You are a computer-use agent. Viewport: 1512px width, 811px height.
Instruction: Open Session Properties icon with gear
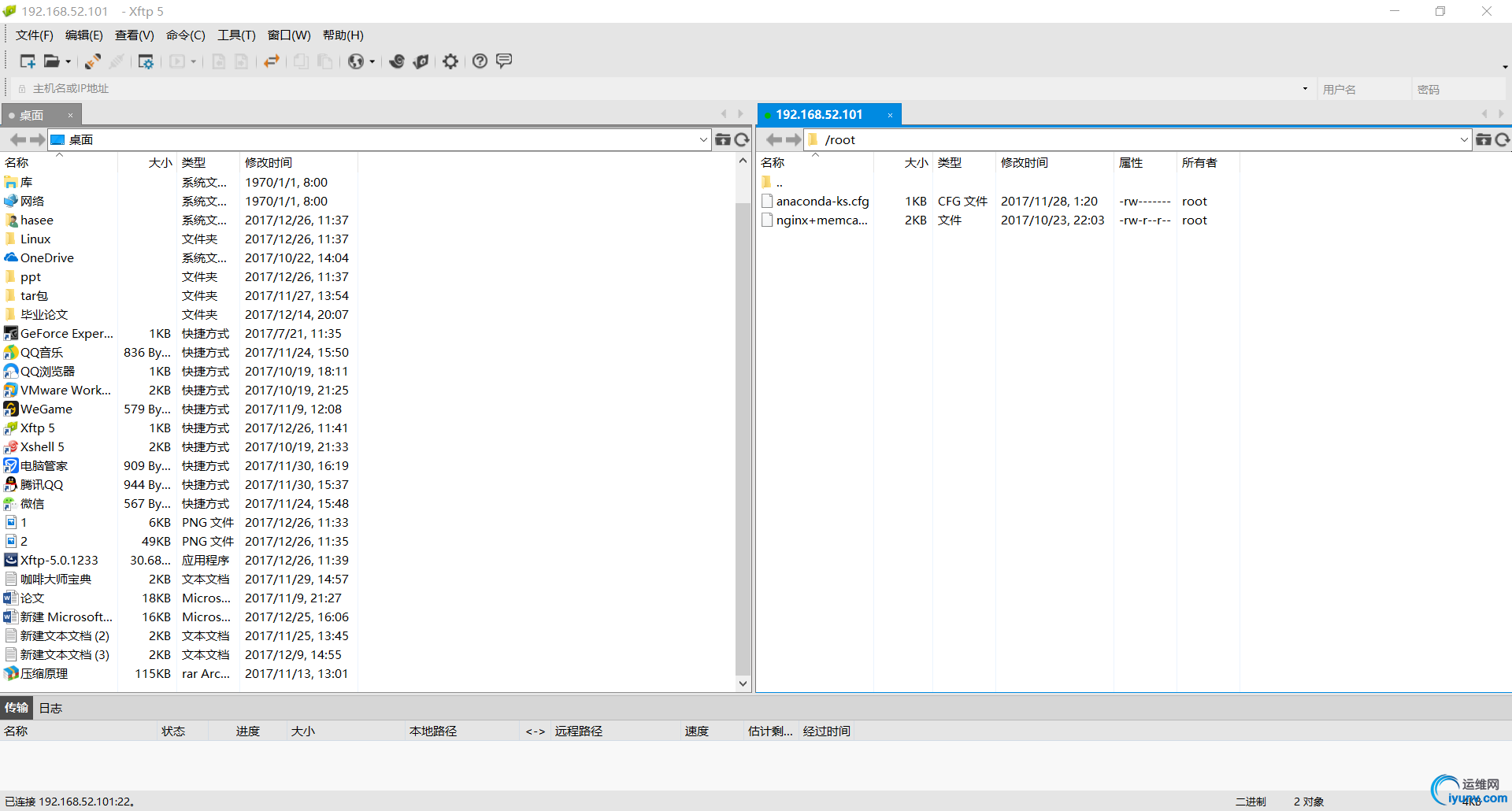[146, 61]
